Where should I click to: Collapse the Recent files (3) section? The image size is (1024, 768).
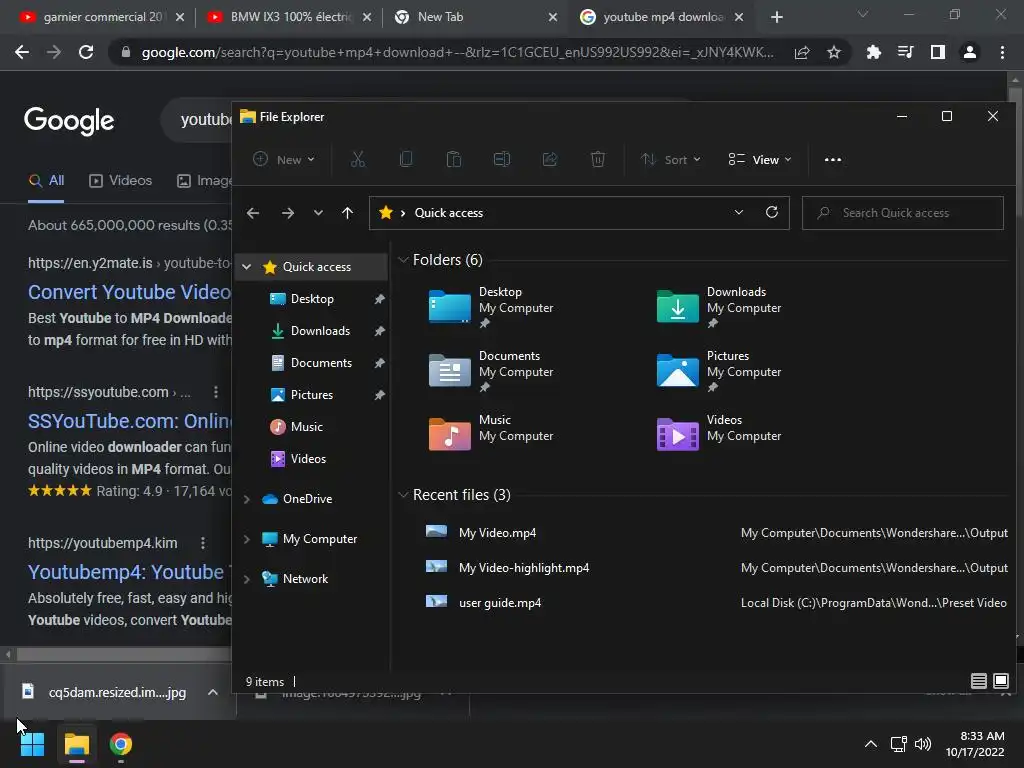click(402, 495)
